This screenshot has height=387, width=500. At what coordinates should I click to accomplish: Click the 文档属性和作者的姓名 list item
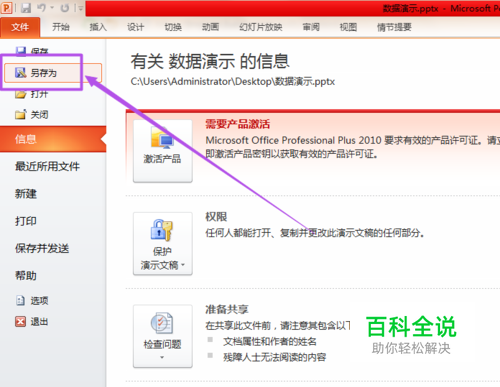(x=270, y=341)
